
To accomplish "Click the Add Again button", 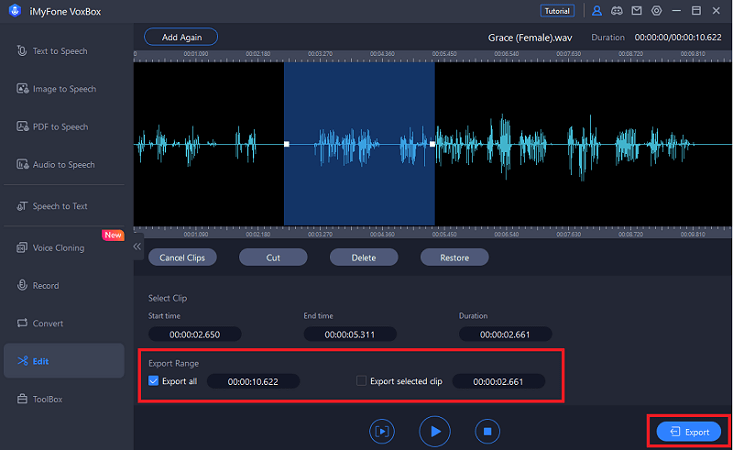I will coord(181,37).
